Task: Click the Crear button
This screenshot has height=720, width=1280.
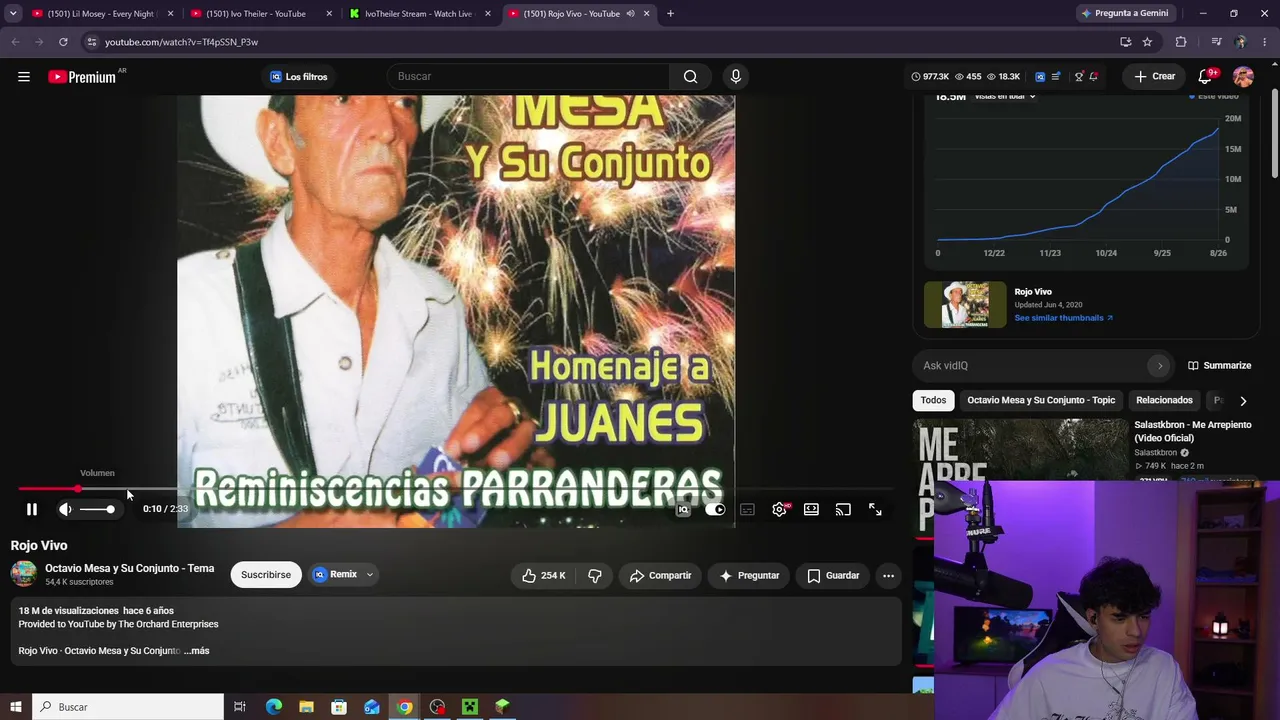Action: pos(1154,77)
